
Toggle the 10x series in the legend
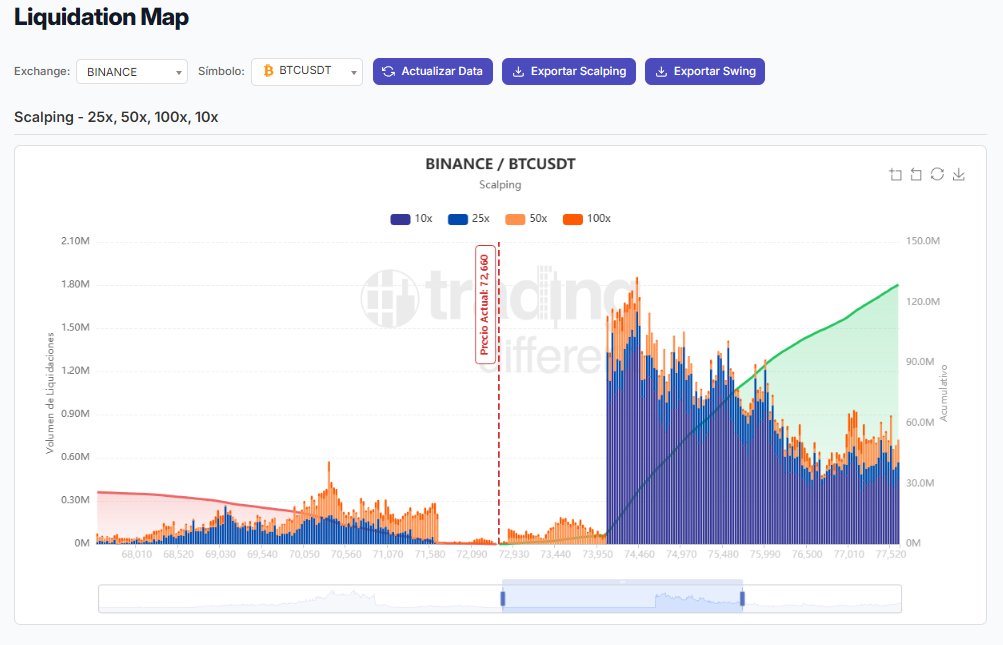(411, 219)
